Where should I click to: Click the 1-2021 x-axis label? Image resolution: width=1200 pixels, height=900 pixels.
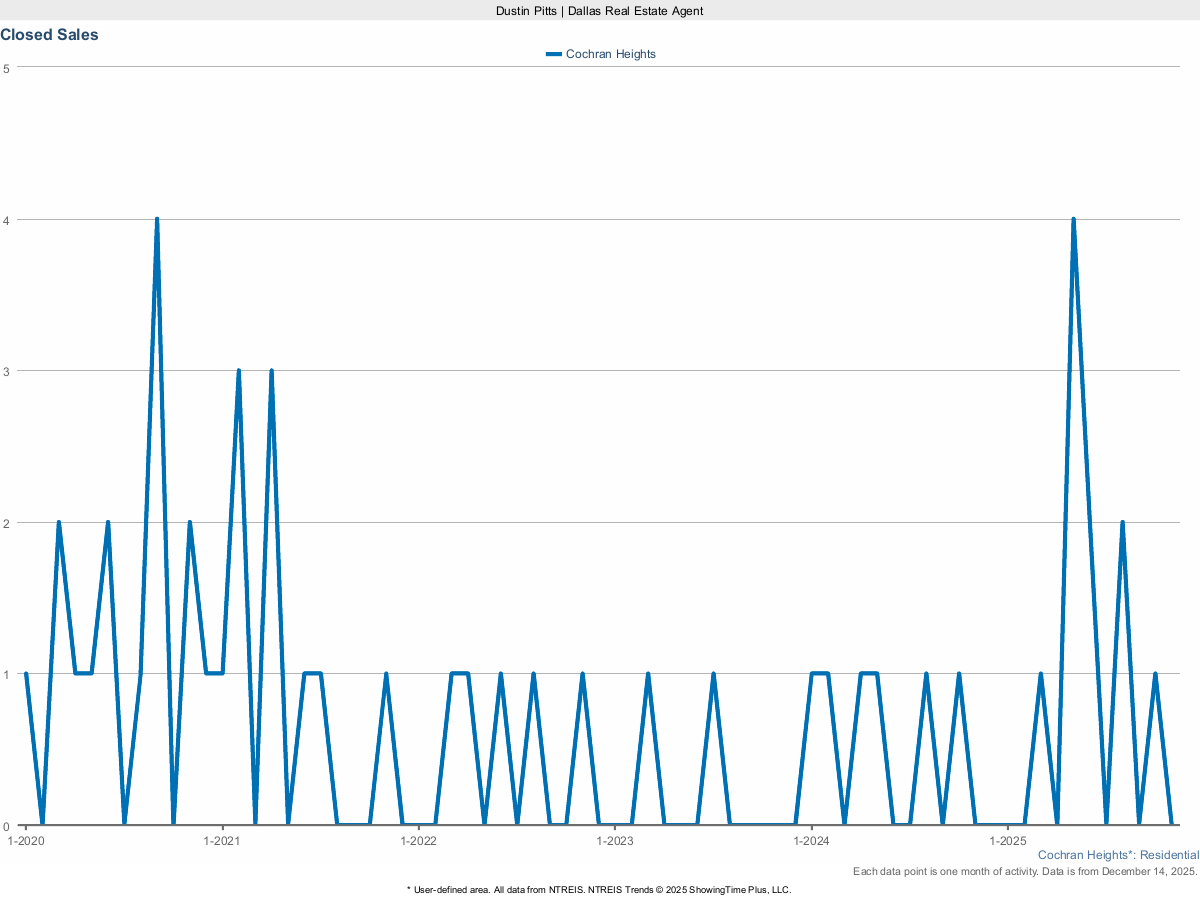click(x=221, y=841)
